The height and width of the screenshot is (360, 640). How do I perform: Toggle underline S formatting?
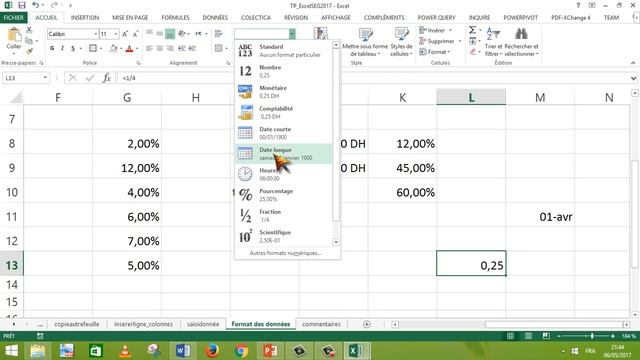click(x=73, y=48)
